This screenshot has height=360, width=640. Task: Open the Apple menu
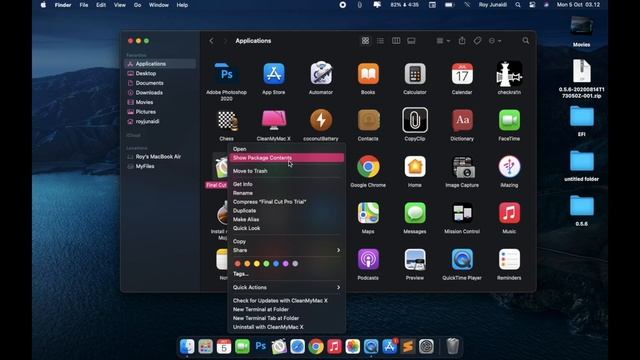(x=43, y=5)
